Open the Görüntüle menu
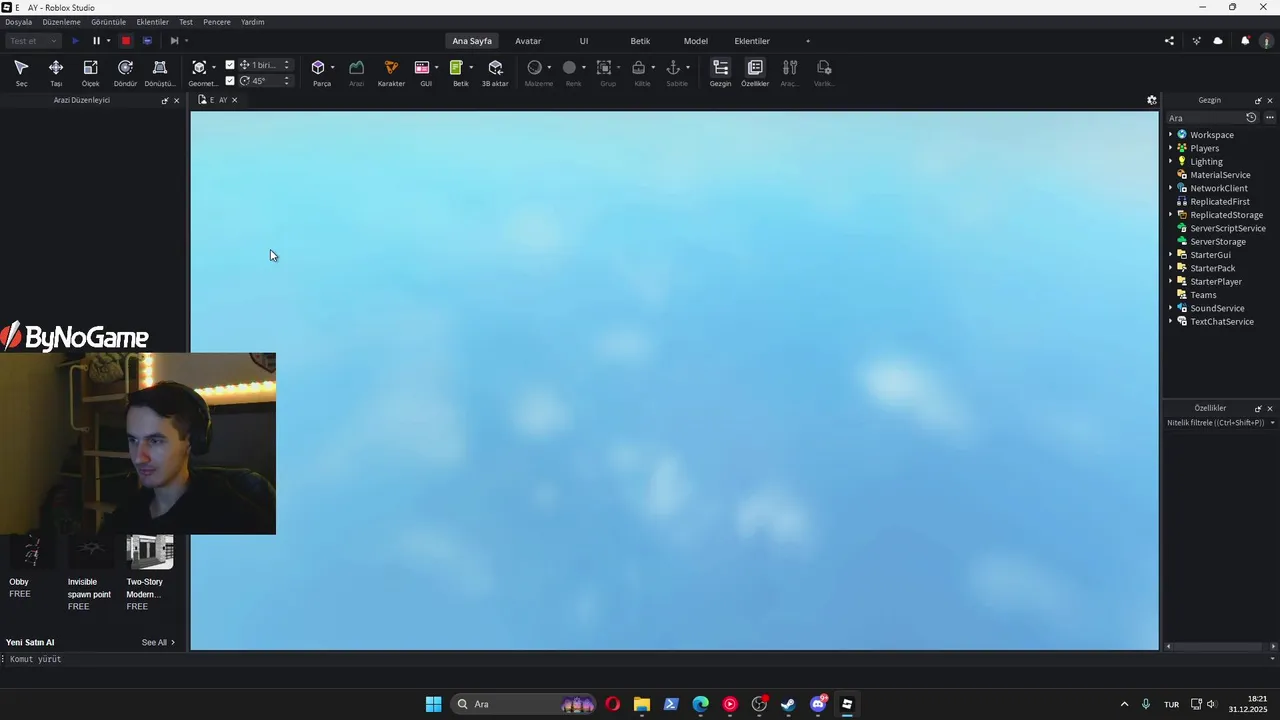The height and width of the screenshot is (720, 1280). point(109,22)
